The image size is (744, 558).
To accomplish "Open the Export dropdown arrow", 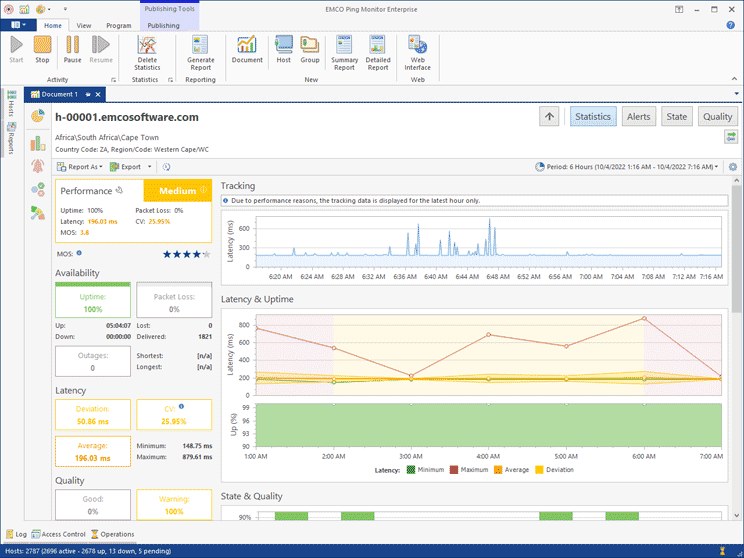I will pos(150,167).
